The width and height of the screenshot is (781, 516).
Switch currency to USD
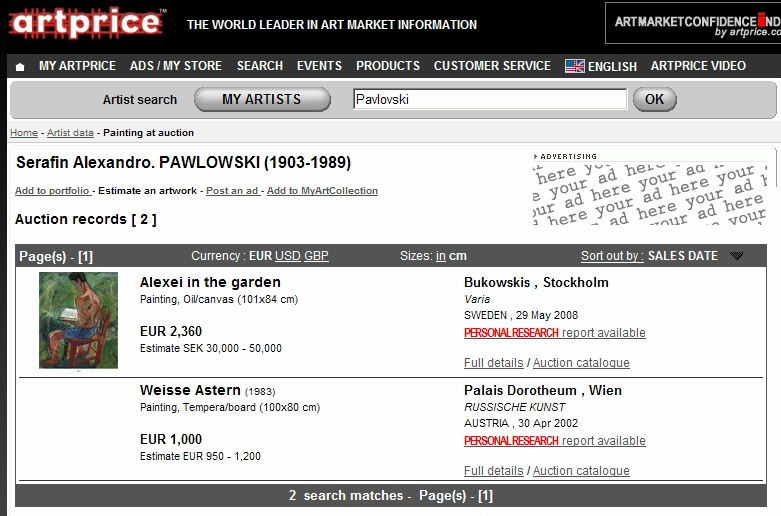[x=288, y=256]
